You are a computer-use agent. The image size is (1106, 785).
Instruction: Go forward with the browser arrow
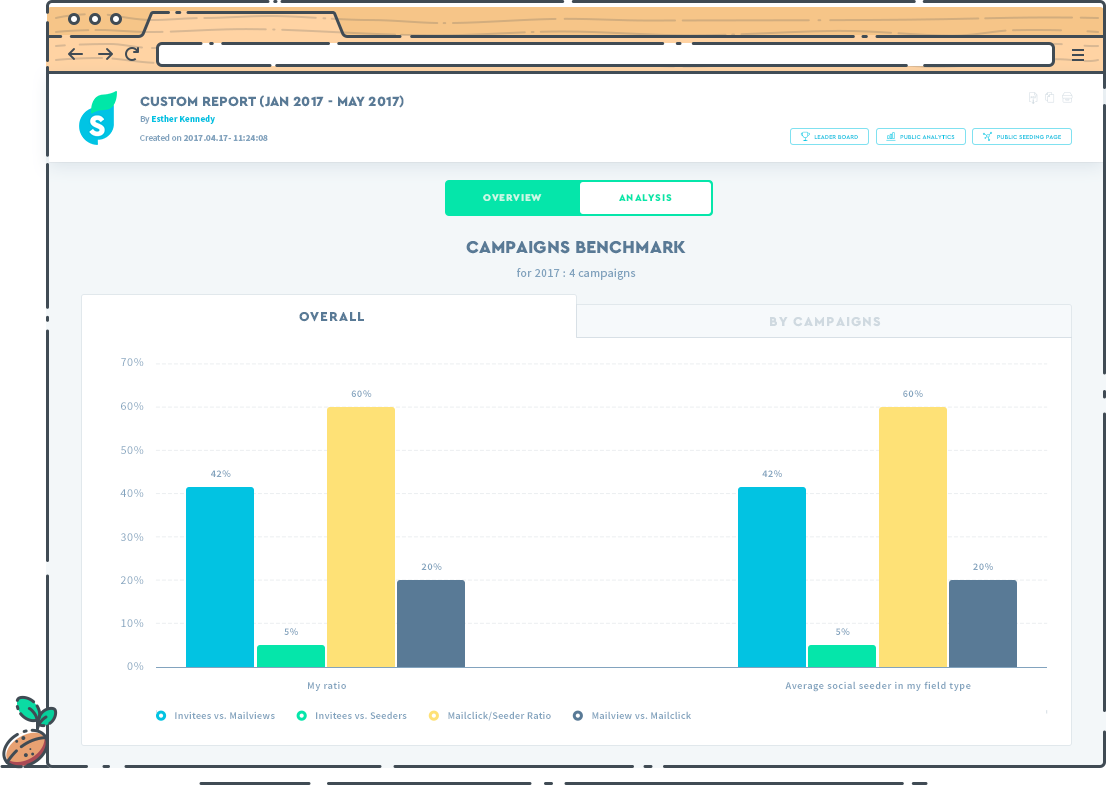point(105,54)
